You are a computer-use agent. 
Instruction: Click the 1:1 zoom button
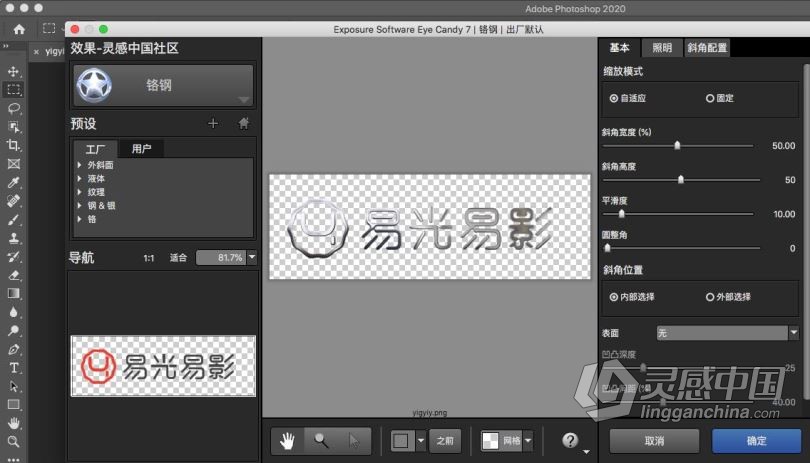(x=149, y=257)
